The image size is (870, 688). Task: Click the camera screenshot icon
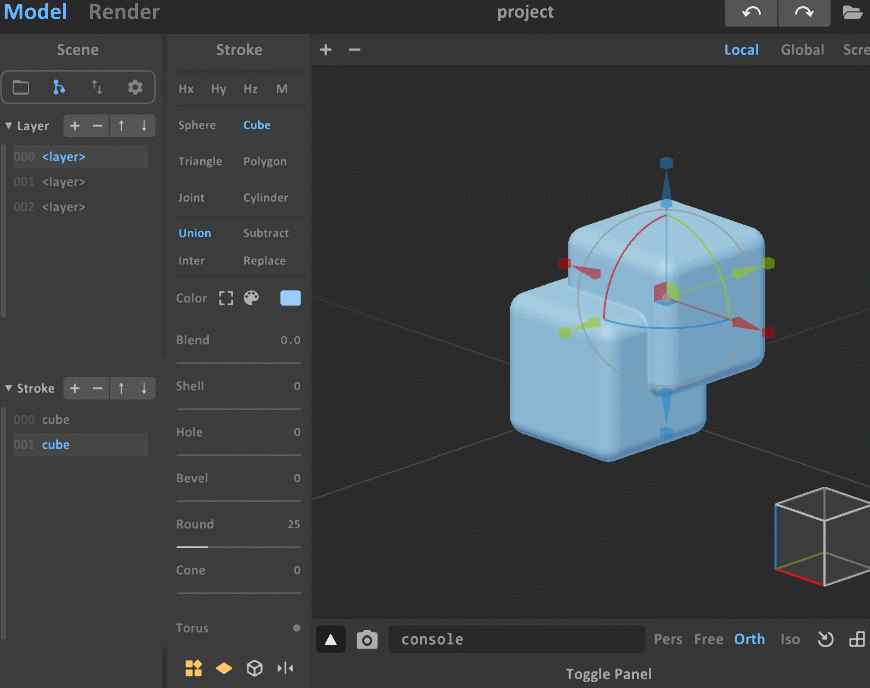tap(367, 640)
